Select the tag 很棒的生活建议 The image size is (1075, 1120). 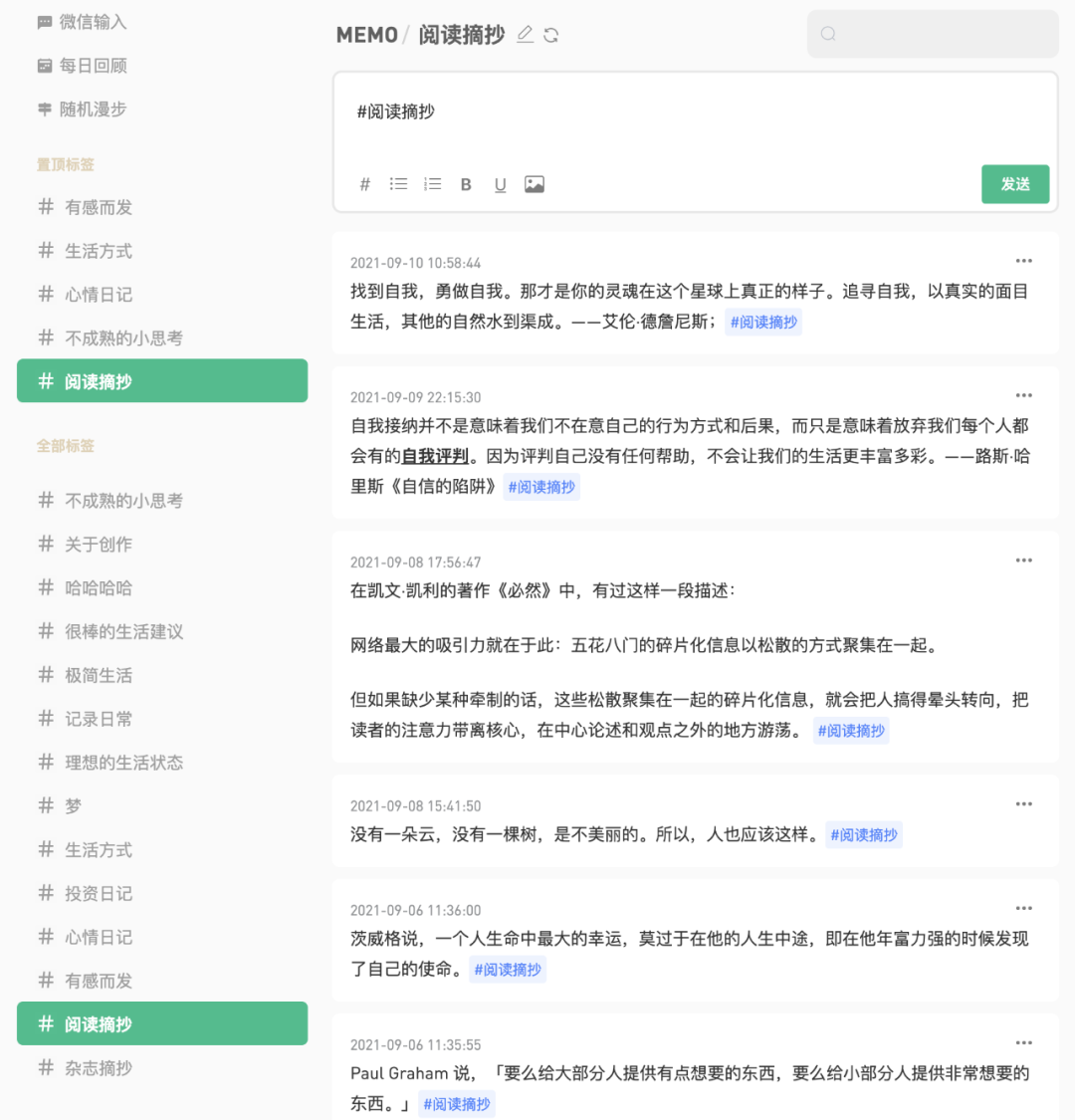162,631
